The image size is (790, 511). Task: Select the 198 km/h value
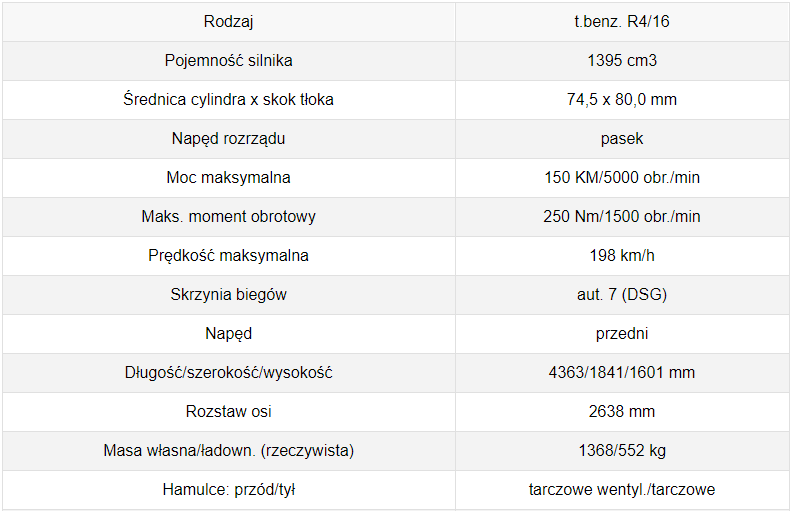(622, 256)
